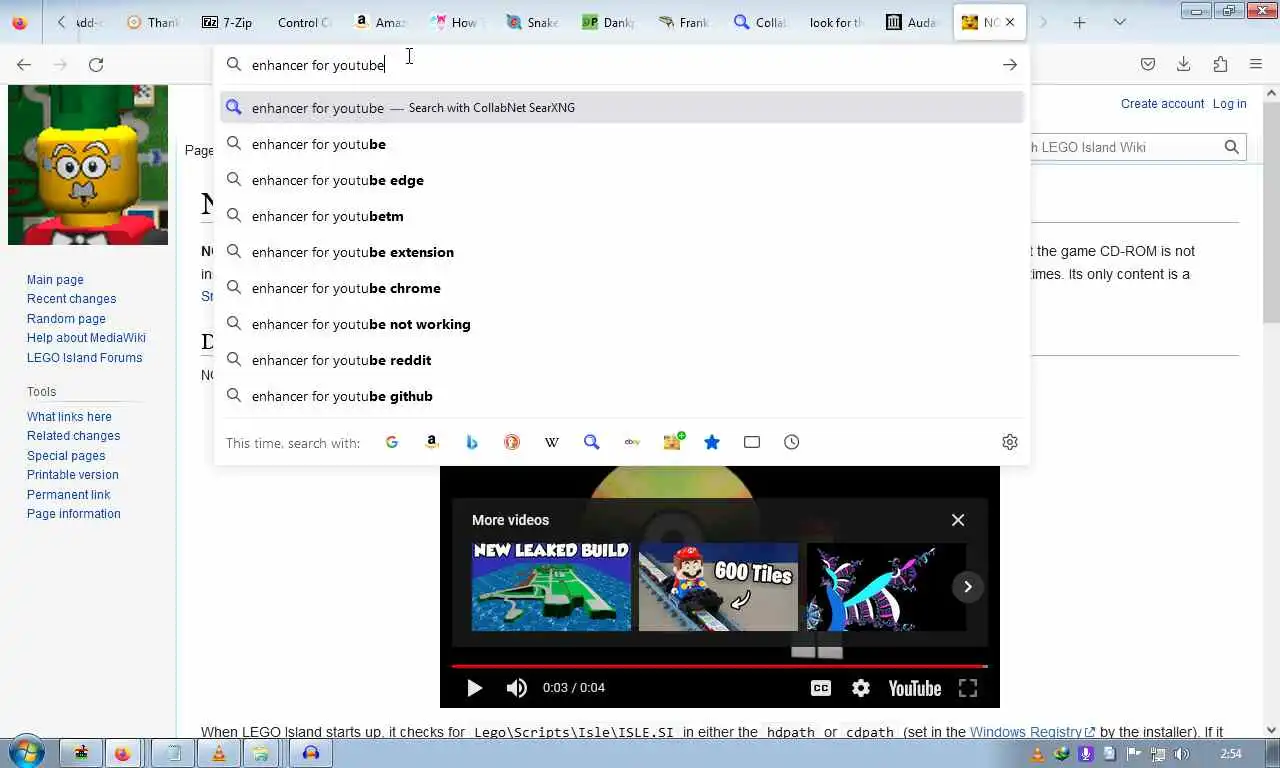Select suggestion 'enhancer for youtube chrome'
1280x768 pixels.
tap(622, 288)
